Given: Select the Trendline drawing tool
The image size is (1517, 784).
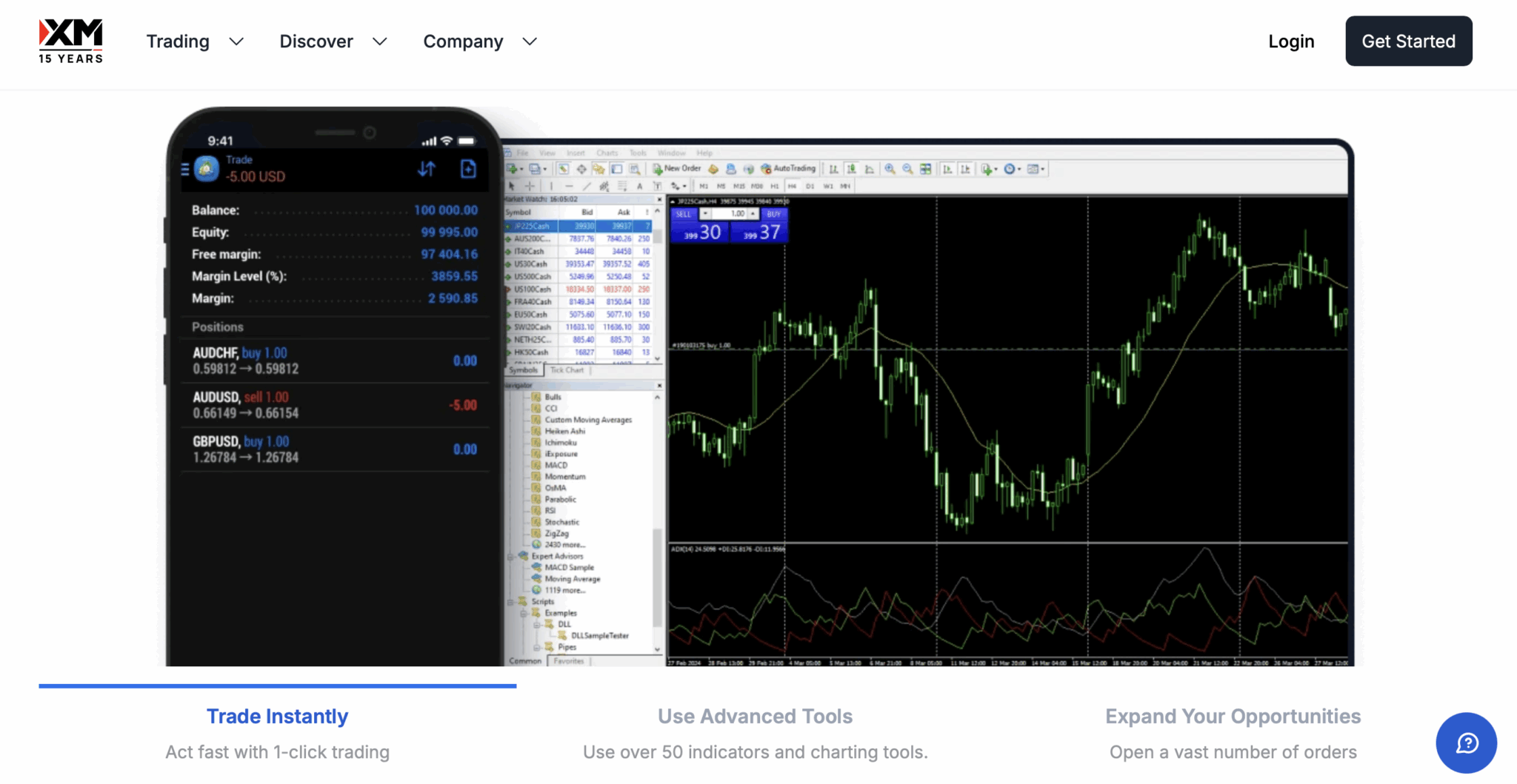Looking at the screenshot, I should coord(587,186).
